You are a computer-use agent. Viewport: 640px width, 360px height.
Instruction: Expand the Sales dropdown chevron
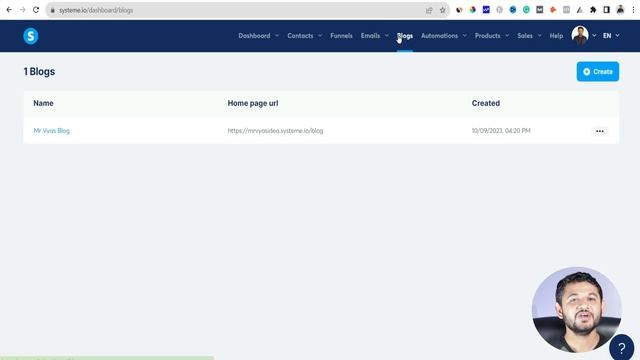tap(540, 36)
